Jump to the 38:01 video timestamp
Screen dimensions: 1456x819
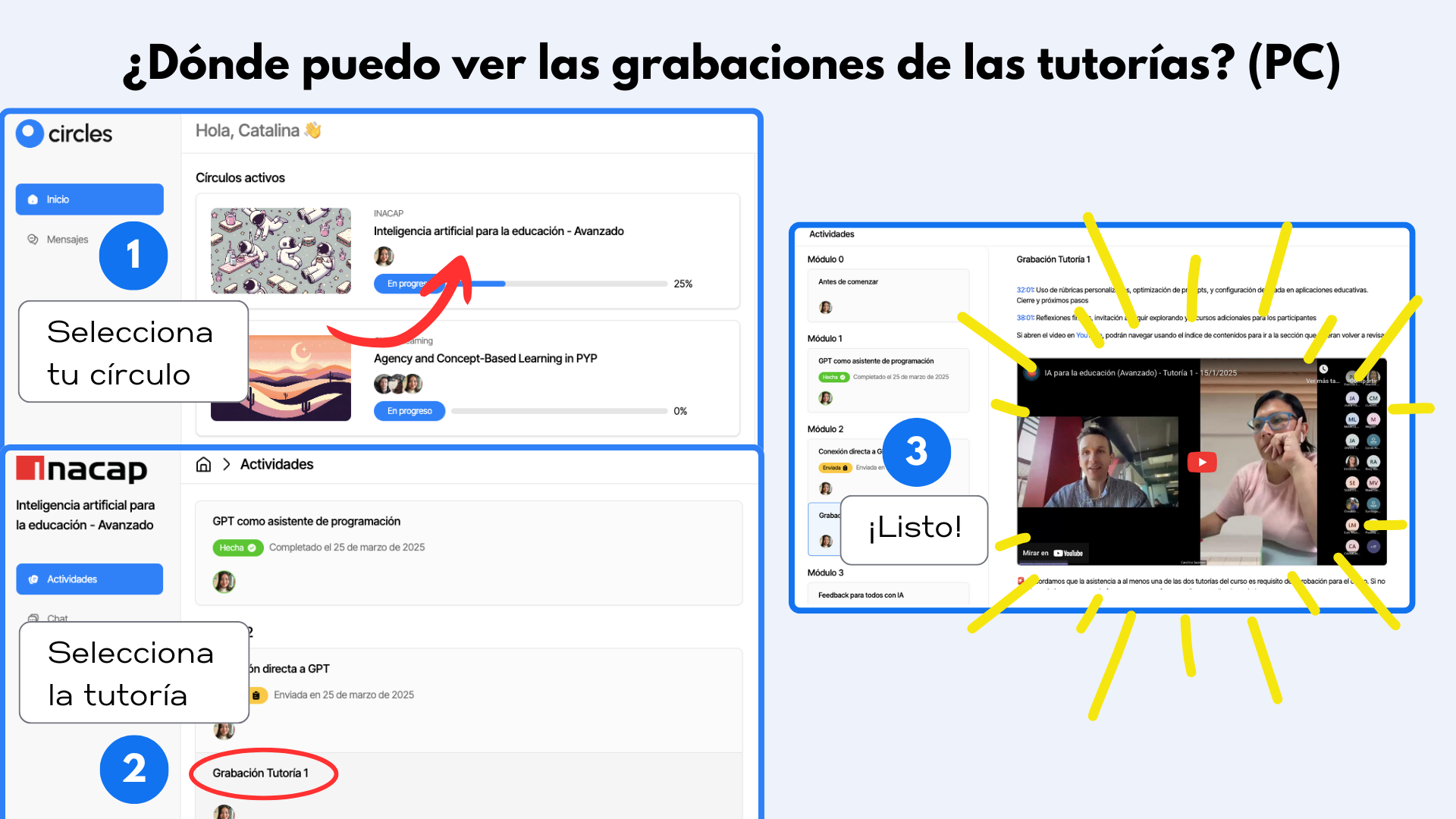[1025, 318]
